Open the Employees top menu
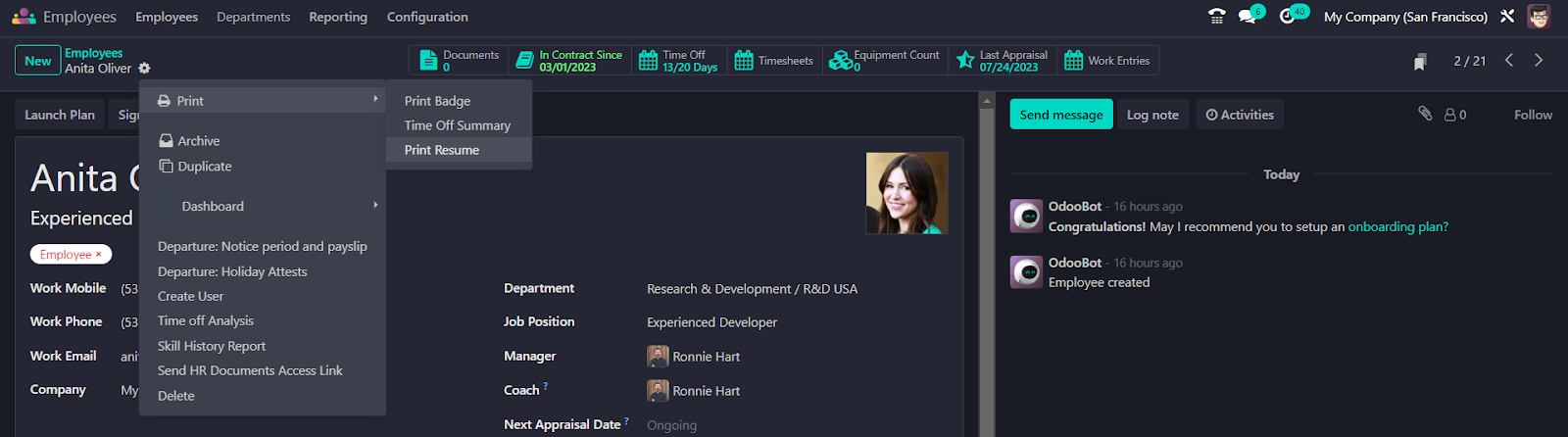The height and width of the screenshot is (437, 1568). coord(167,17)
